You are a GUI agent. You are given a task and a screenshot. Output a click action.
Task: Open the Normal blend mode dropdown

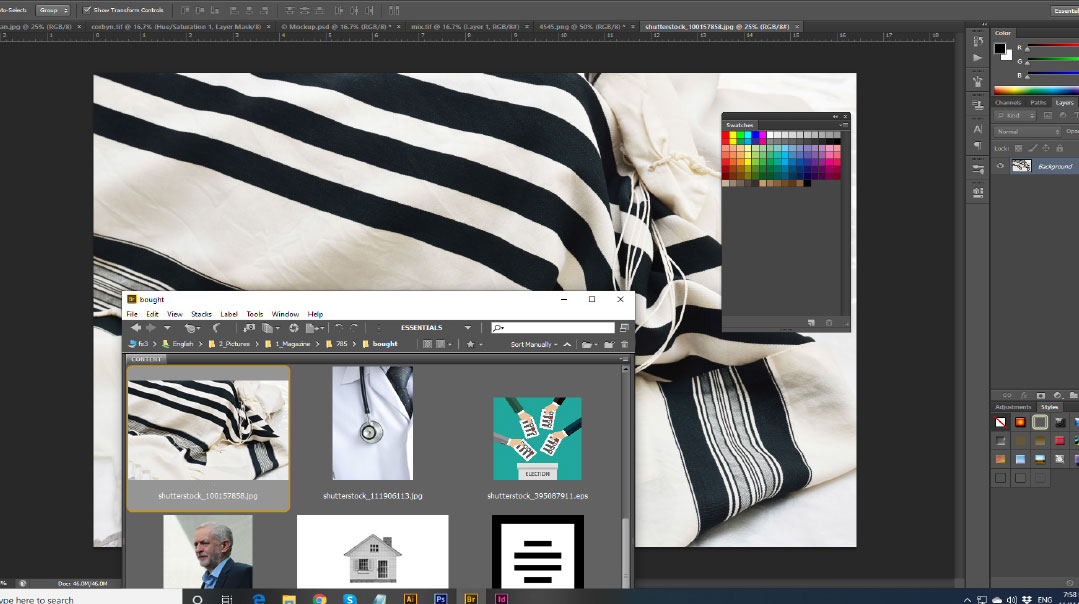(x=1028, y=131)
